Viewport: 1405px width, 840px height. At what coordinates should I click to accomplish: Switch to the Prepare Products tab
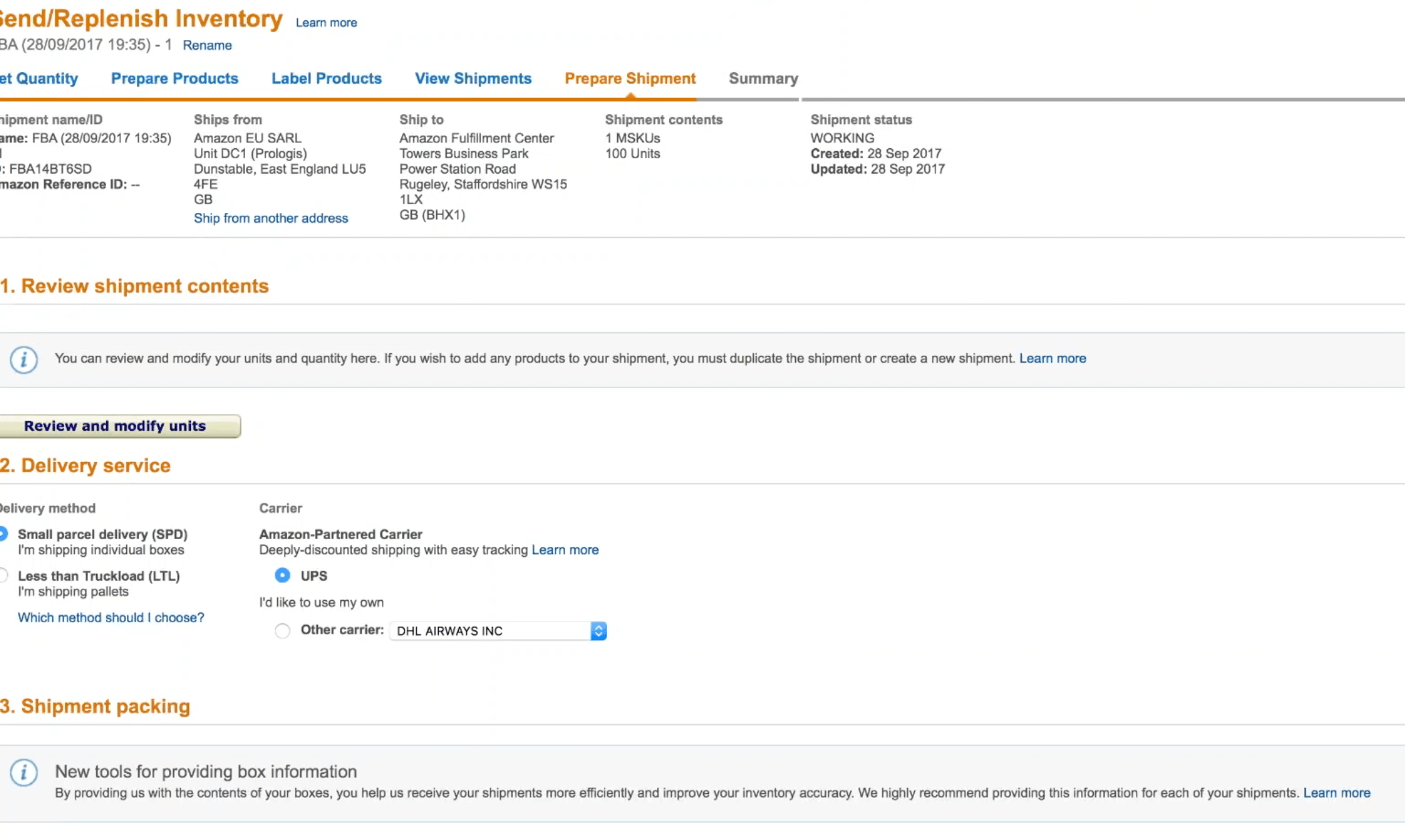pos(175,78)
